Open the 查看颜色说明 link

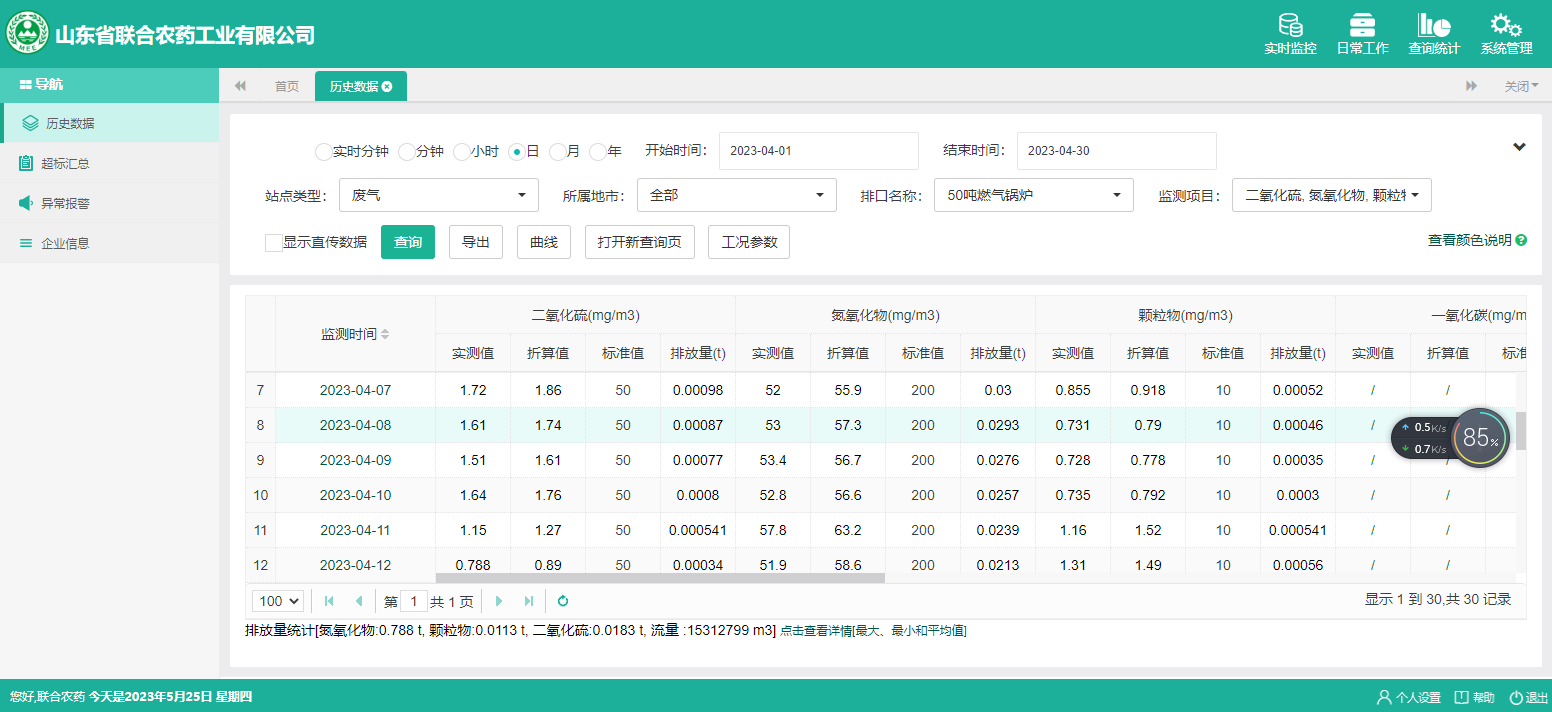point(1469,240)
